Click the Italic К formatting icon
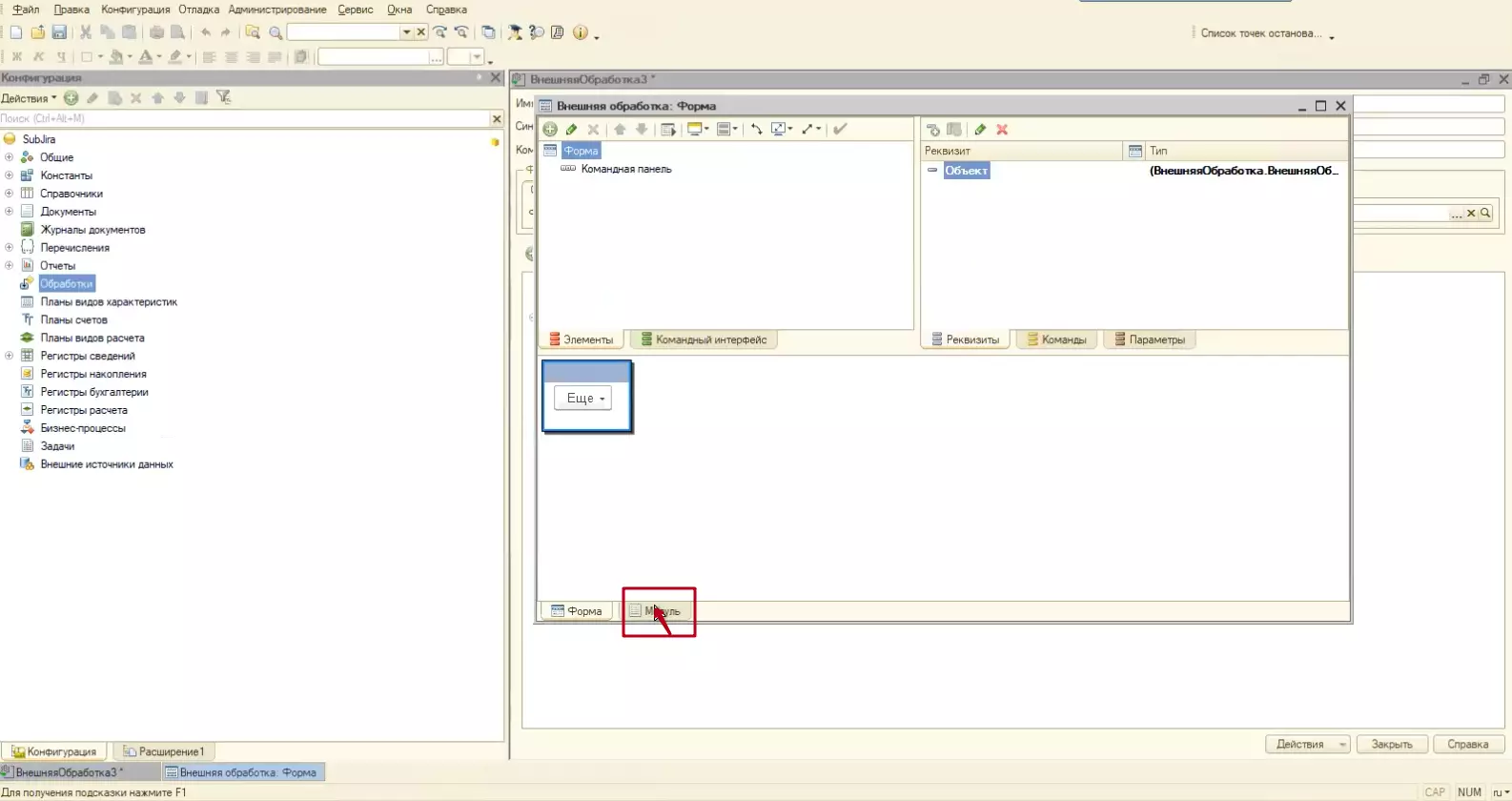The width and height of the screenshot is (1512, 801). point(39,57)
